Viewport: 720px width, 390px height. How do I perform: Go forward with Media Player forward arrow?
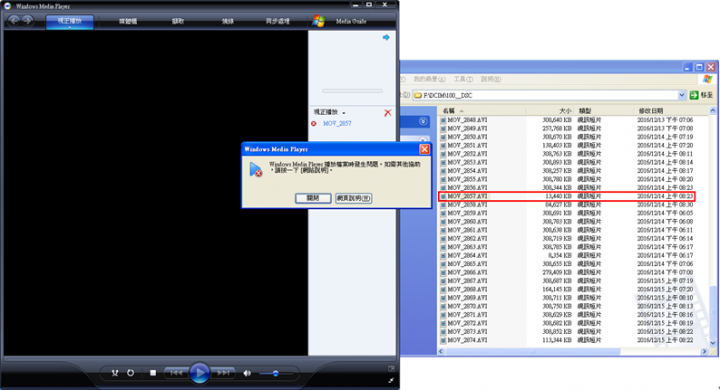(x=28, y=20)
